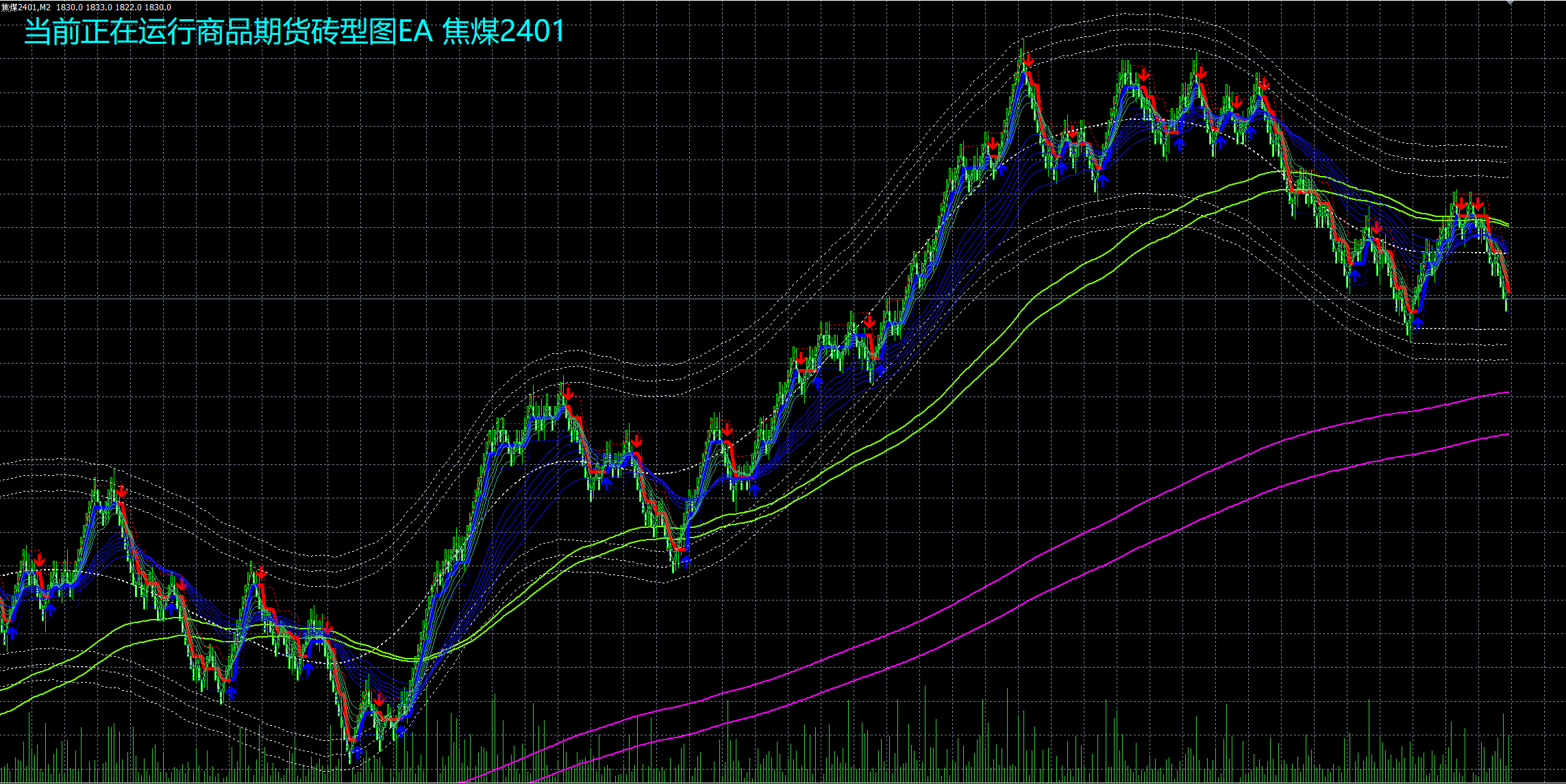The width and height of the screenshot is (1566, 784).
Task: Click the leftmost red down arrow signal
Action: point(40,561)
